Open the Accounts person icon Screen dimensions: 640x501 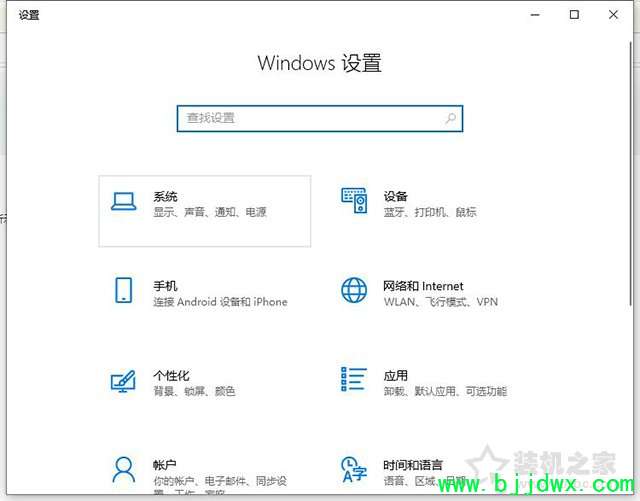(123, 470)
